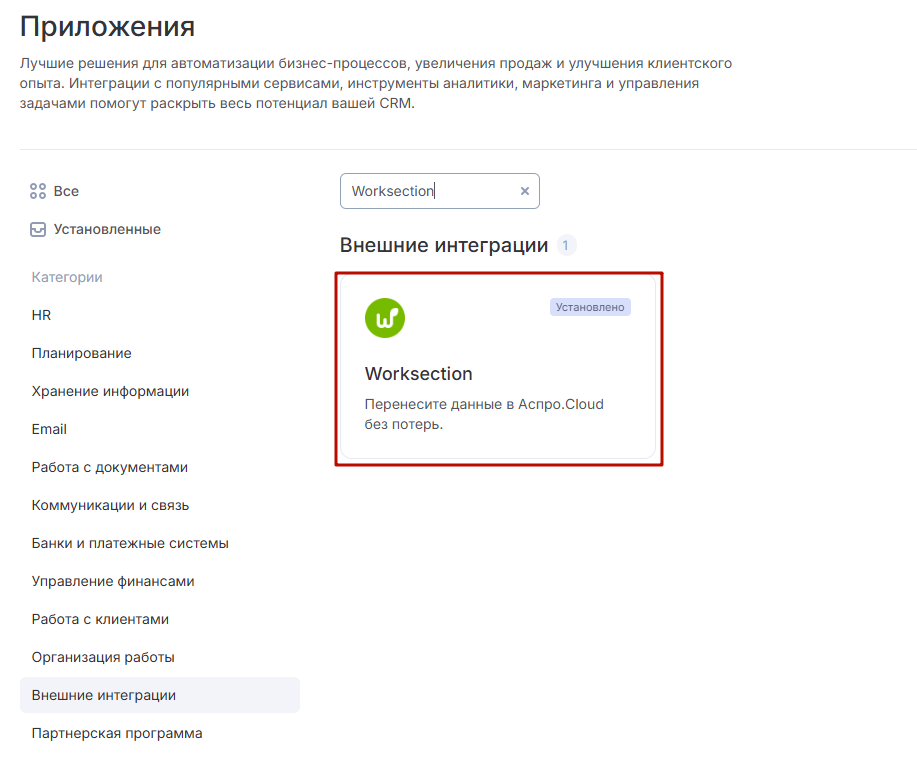Open Банки и платежные системы category
Viewport: 917px width, 769px height.
coord(130,543)
